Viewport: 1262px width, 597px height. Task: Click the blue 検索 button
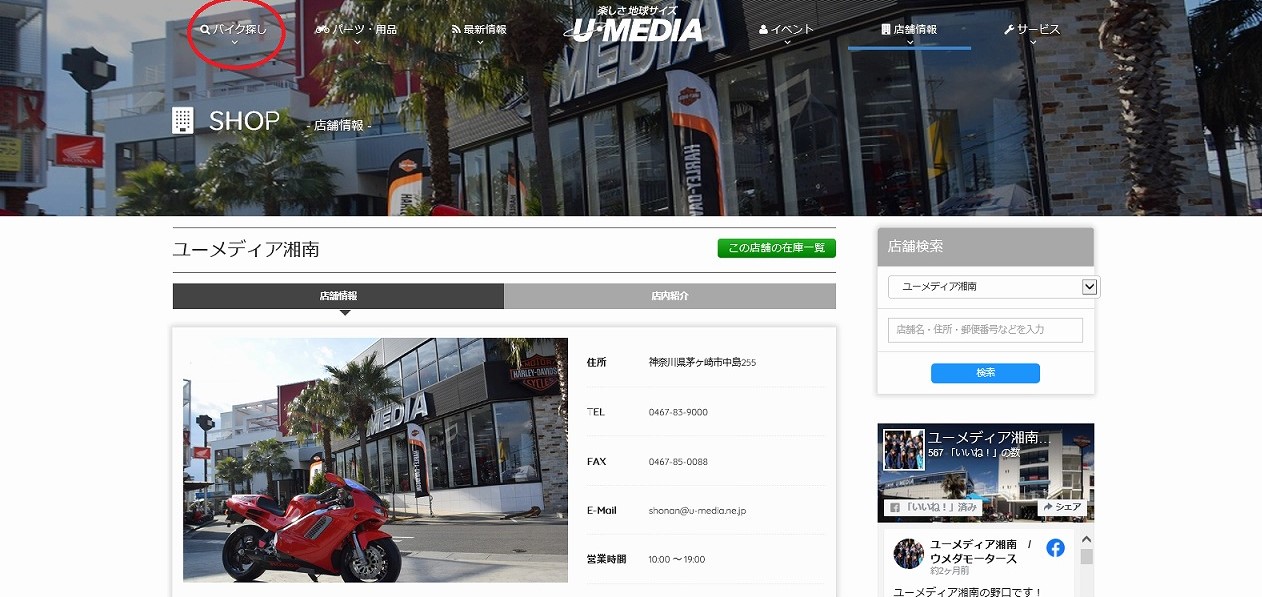[x=985, y=373]
